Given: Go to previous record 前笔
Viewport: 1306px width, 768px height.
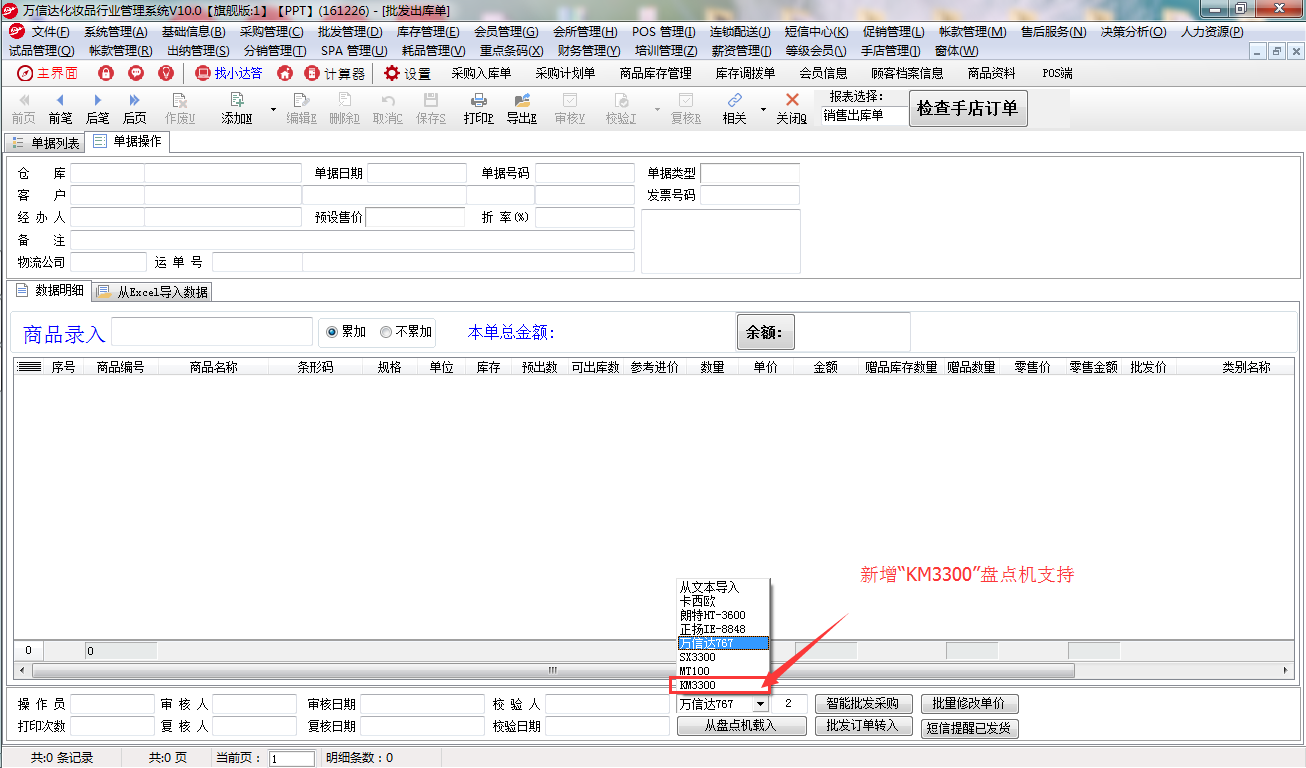Looking at the screenshot, I should 60,108.
